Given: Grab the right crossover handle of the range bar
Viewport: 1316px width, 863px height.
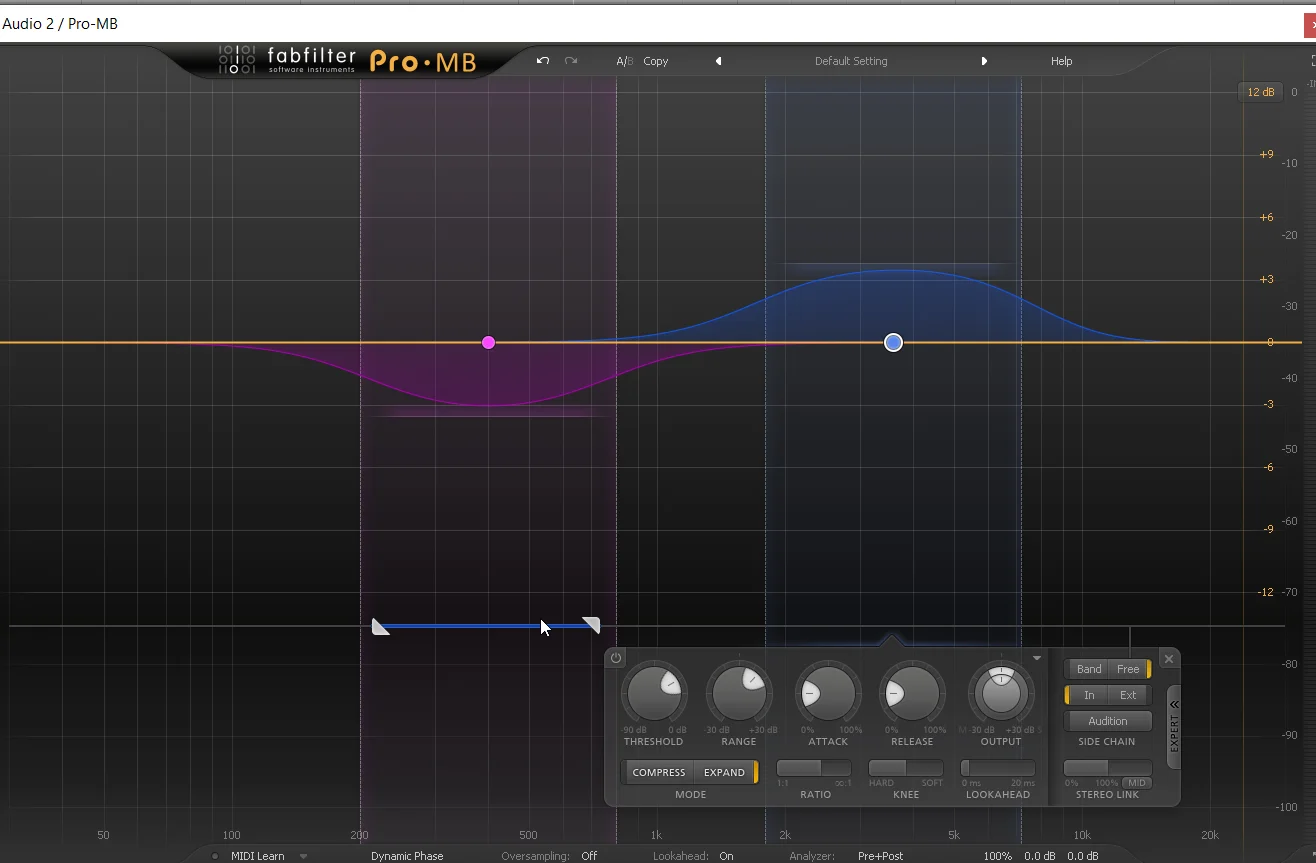Looking at the screenshot, I should pyautogui.click(x=591, y=625).
